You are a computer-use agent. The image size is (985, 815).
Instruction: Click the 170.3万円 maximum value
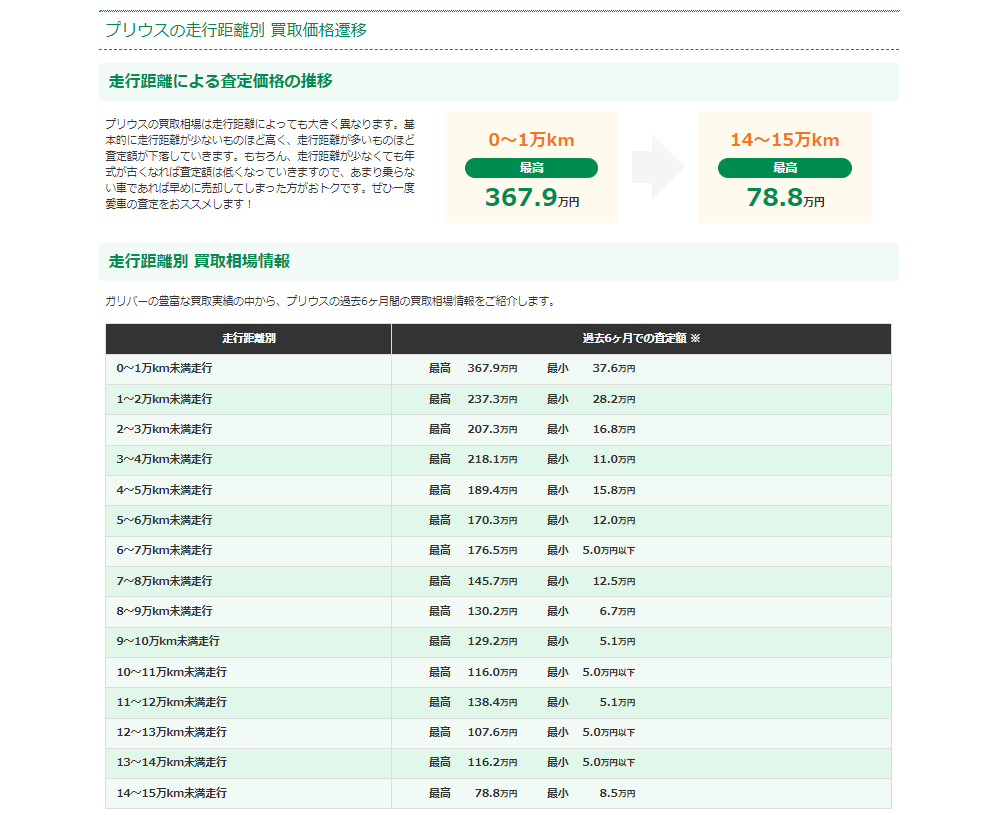[x=492, y=521]
